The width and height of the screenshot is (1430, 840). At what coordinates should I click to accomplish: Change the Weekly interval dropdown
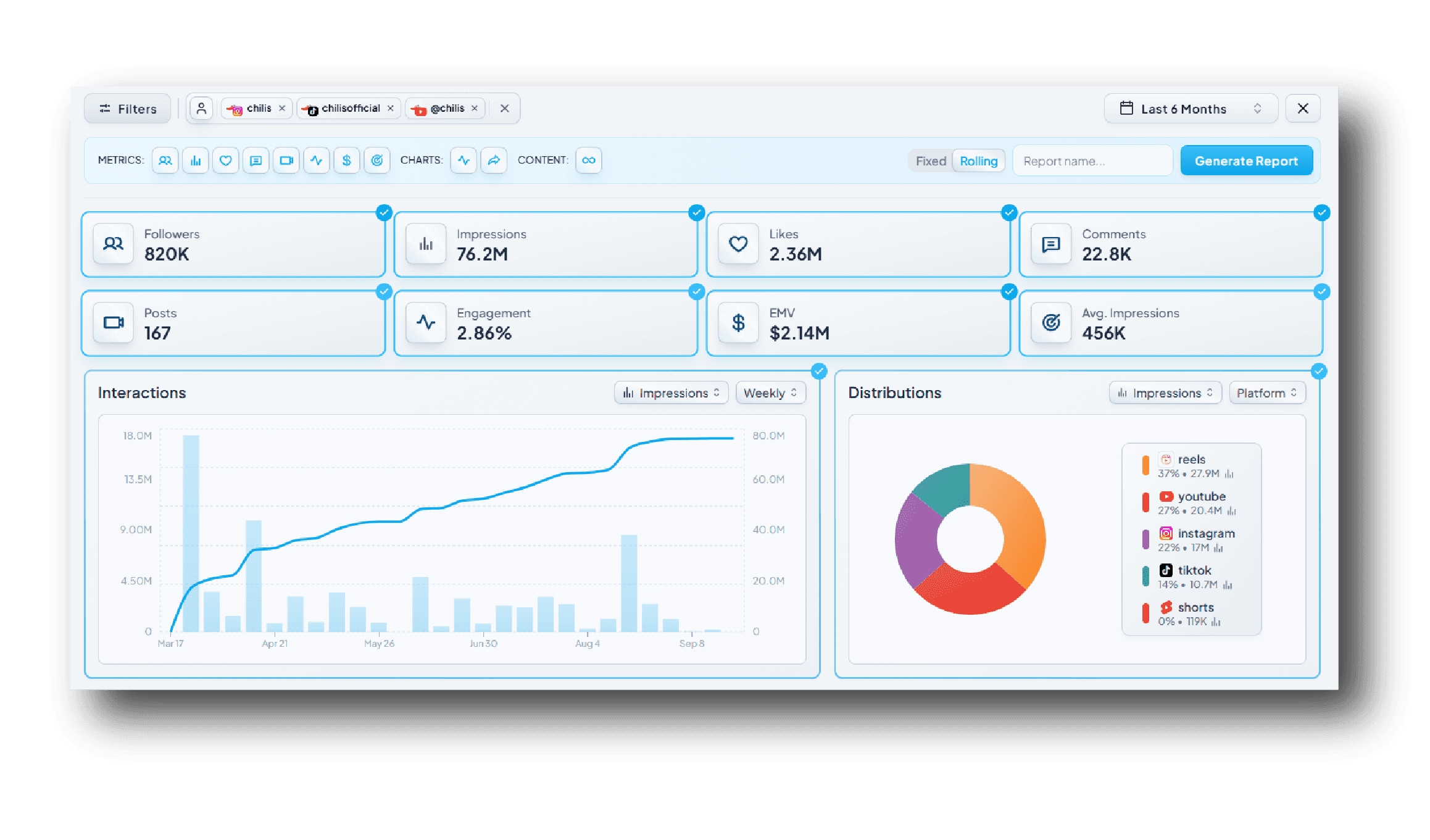click(770, 393)
